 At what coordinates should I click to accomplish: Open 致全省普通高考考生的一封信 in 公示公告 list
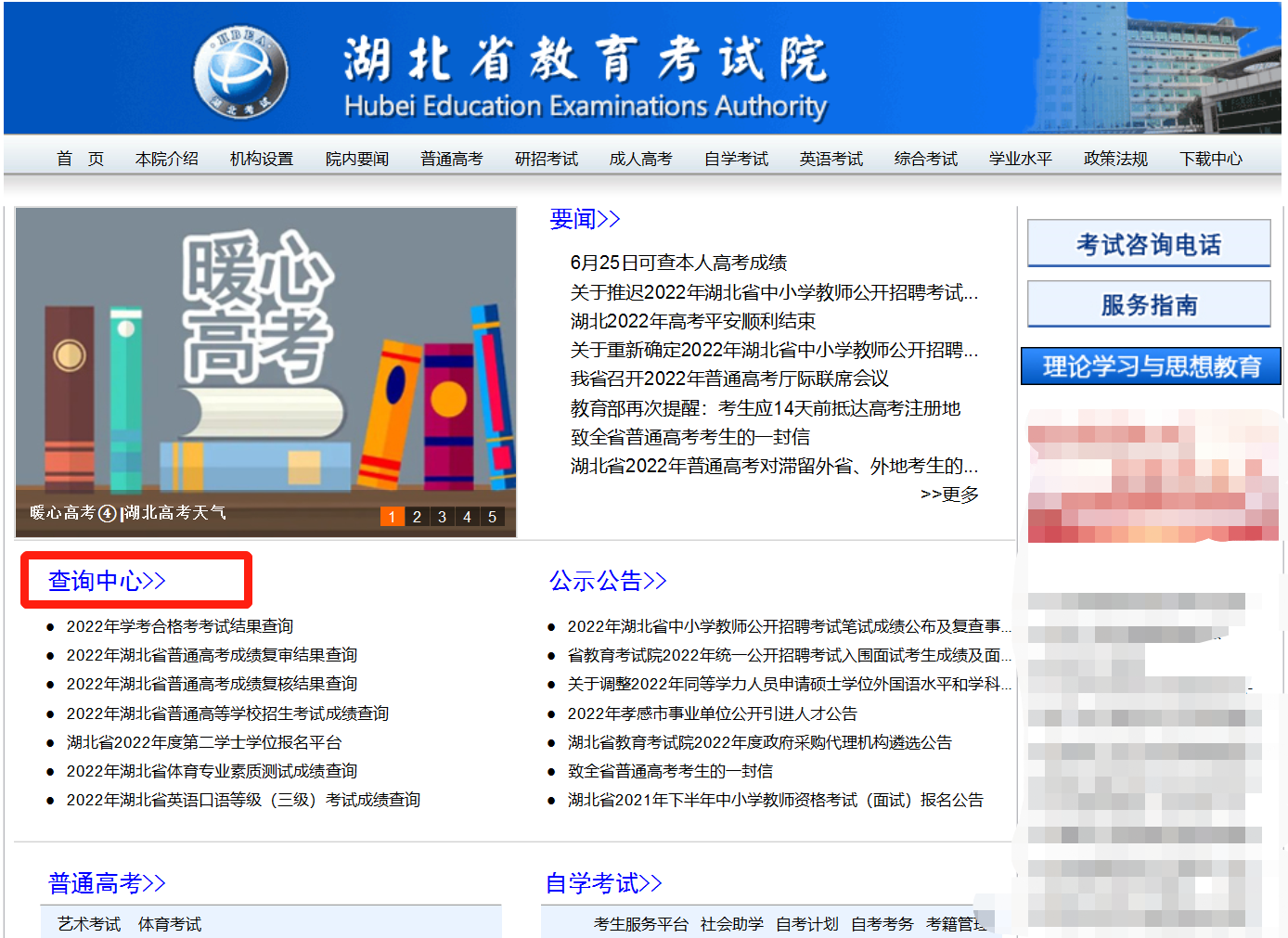point(670,771)
